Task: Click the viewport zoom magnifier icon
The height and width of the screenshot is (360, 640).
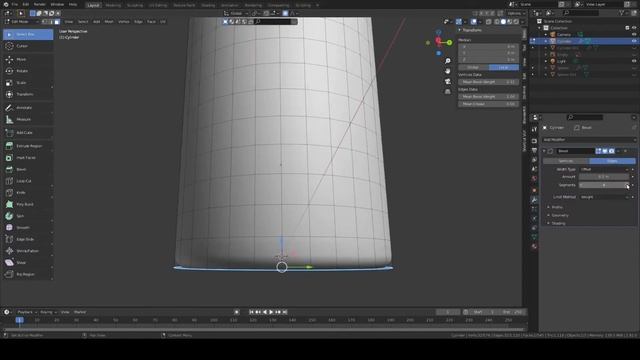Action: [448, 61]
